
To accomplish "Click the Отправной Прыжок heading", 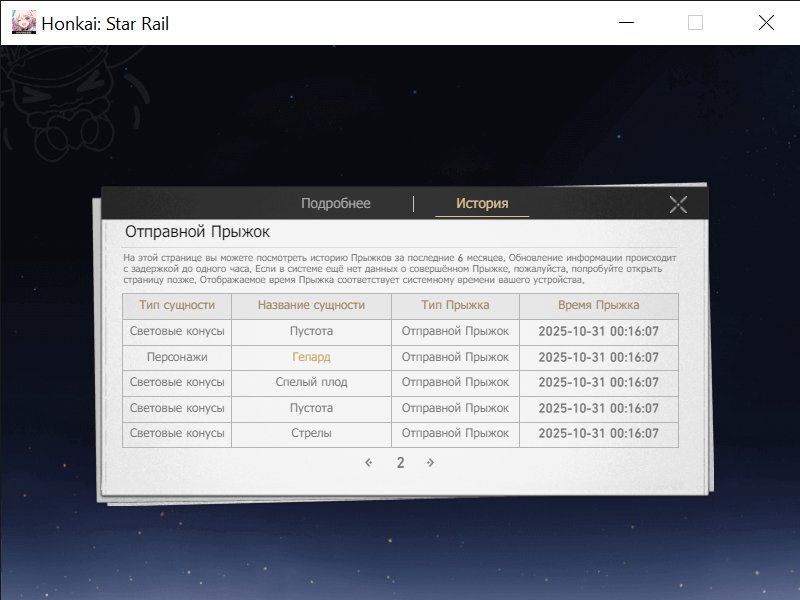I will point(197,232).
